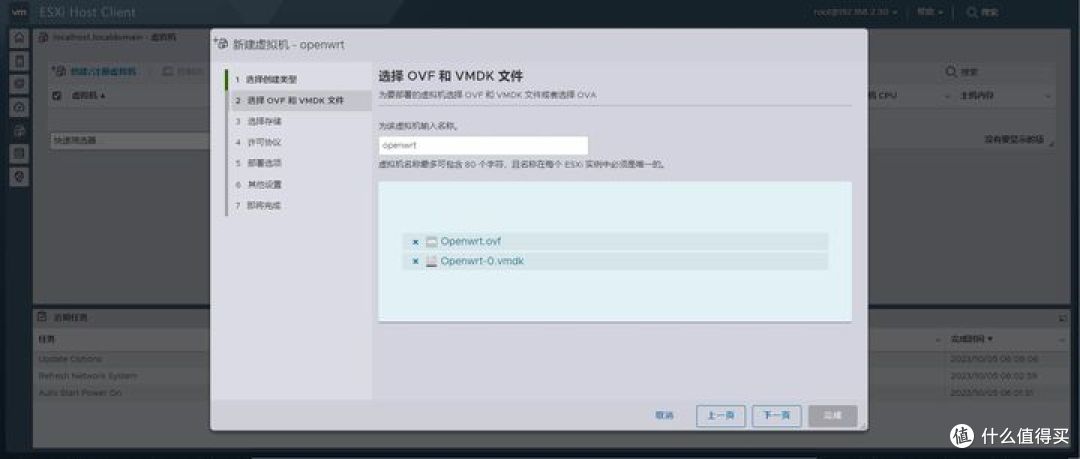
Task: Remove Openwrt-0.vmdk with its x icon
Action: click(x=415, y=261)
